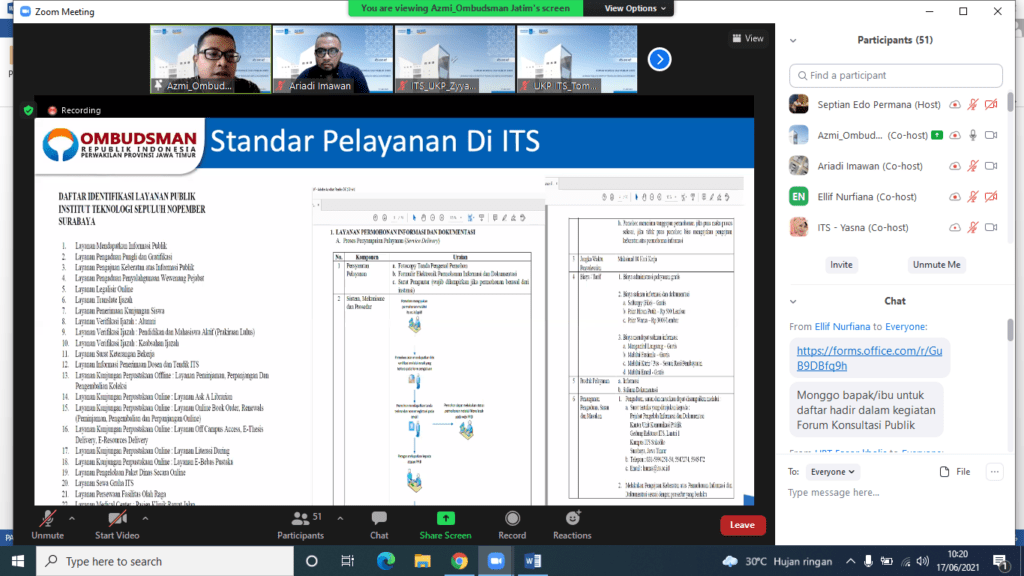Open chat more options ellipsis
Screen dimensions: 1024x576
[x=994, y=472]
